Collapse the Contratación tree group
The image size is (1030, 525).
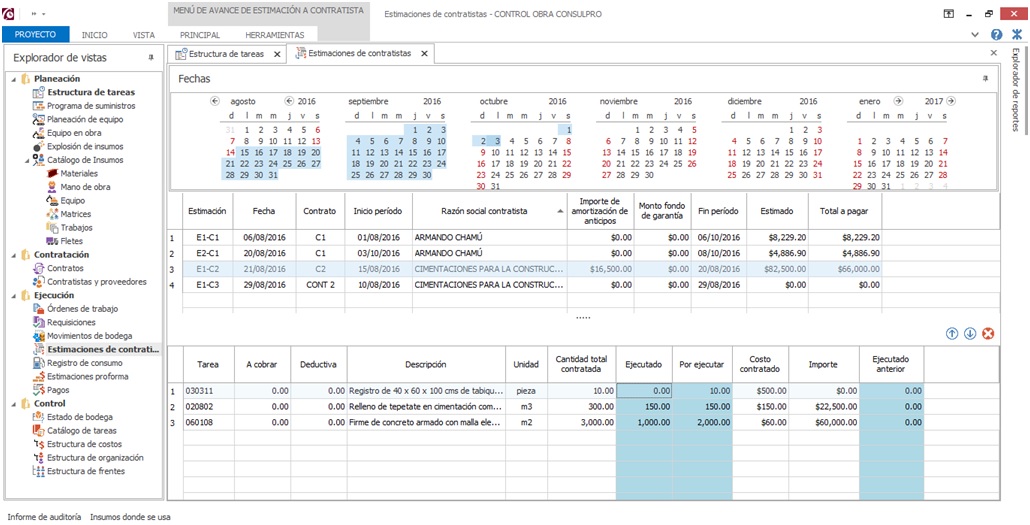(x=14, y=255)
